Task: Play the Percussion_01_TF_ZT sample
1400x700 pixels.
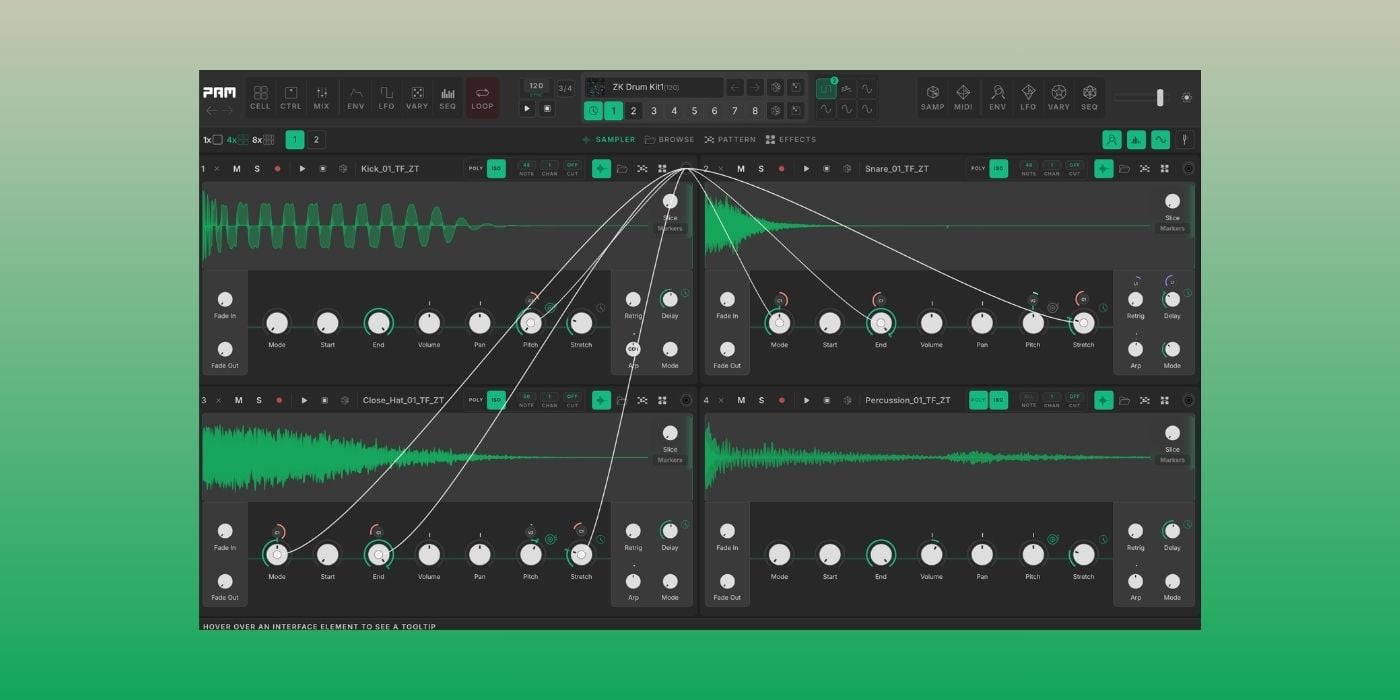Action: (x=807, y=400)
